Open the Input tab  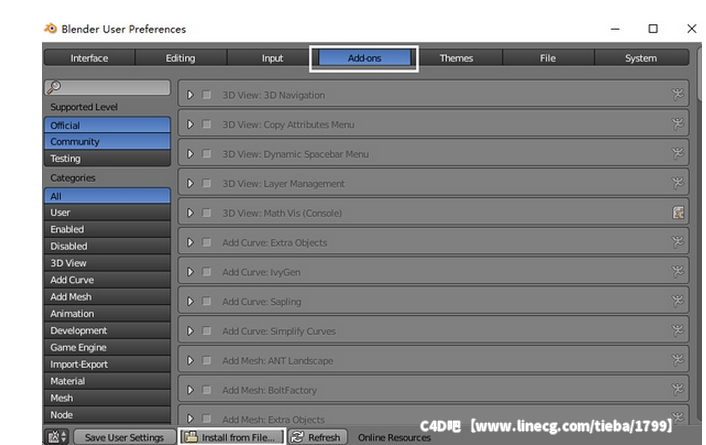point(272,58)
